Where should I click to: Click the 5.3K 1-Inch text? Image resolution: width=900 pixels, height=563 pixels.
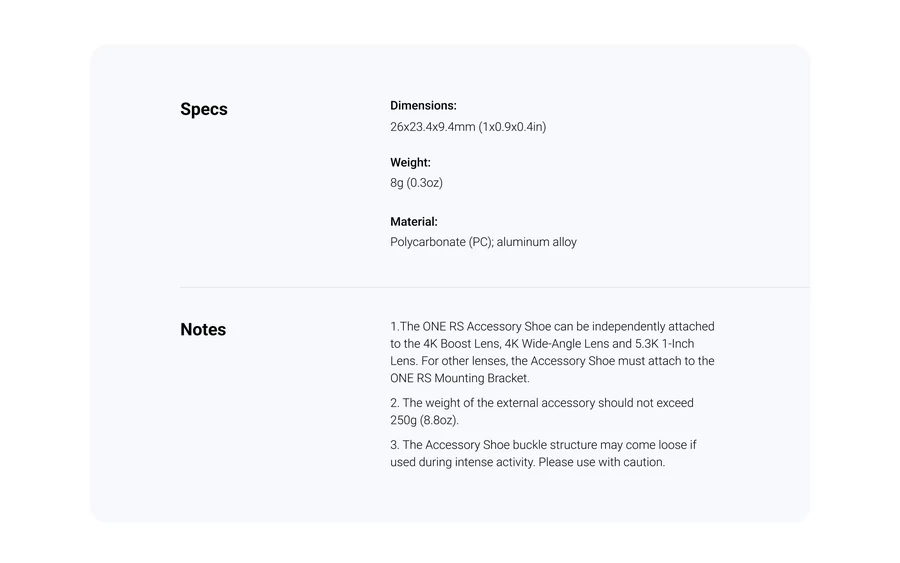pos(665,344)
